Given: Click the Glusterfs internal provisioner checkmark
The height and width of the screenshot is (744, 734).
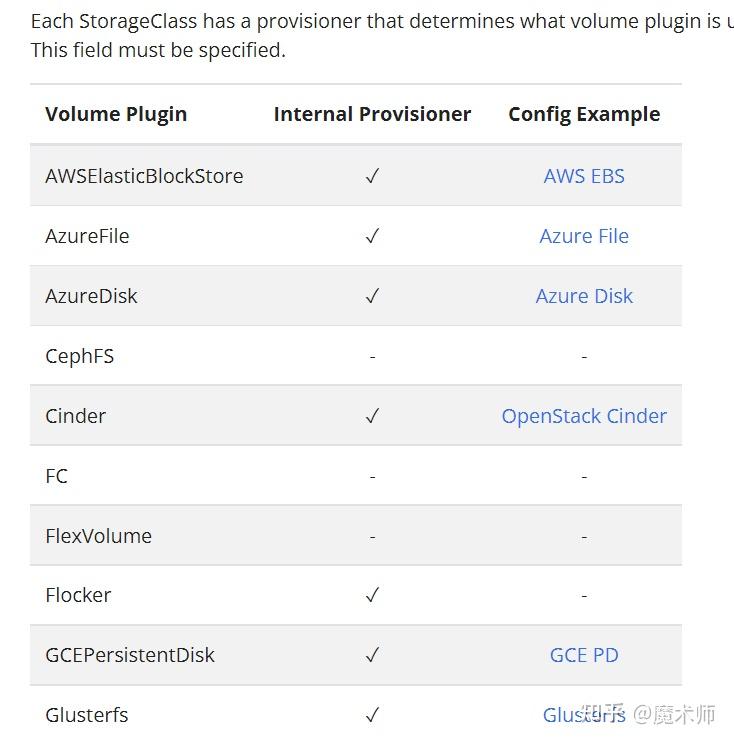Looking at the screenshot, I should (372, 715).
